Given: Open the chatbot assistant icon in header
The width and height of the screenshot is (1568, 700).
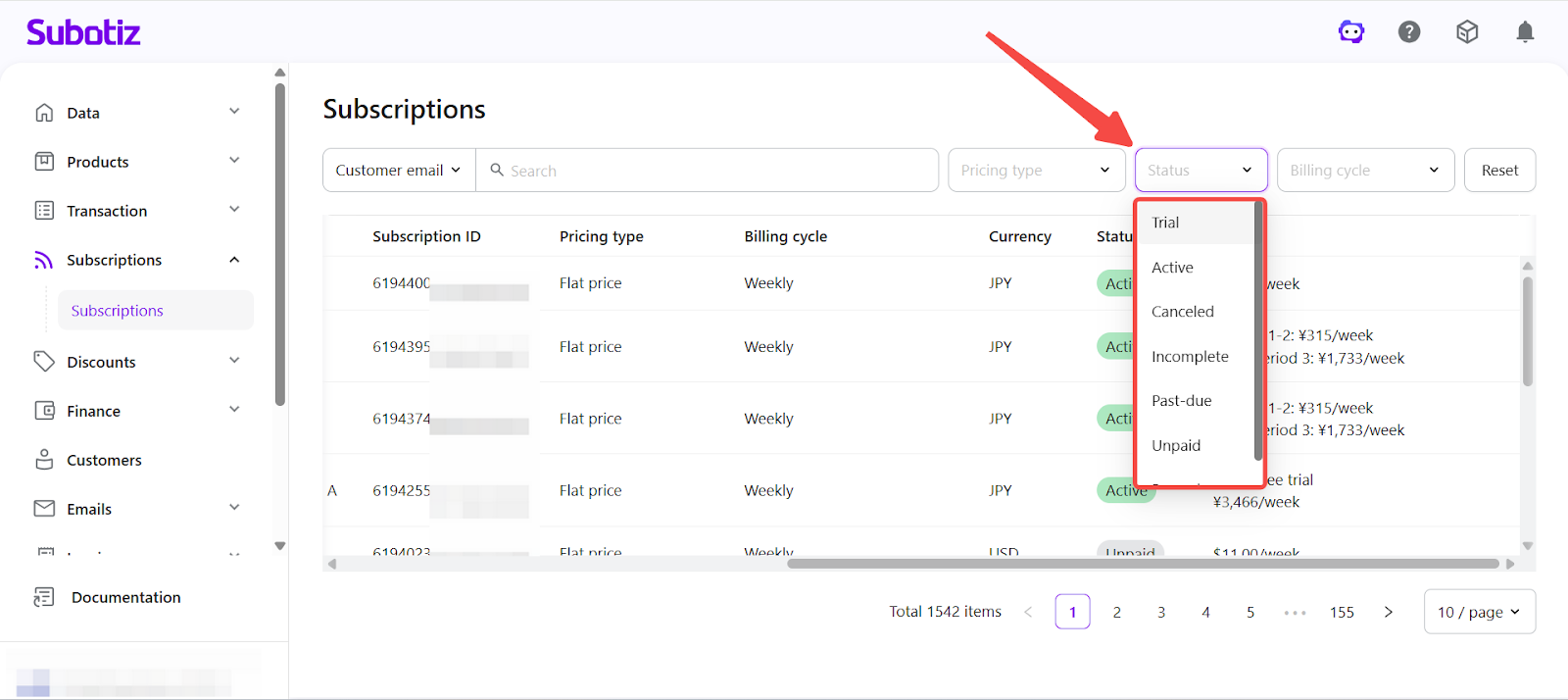Looking at the screenshot, I should 1351,32.
